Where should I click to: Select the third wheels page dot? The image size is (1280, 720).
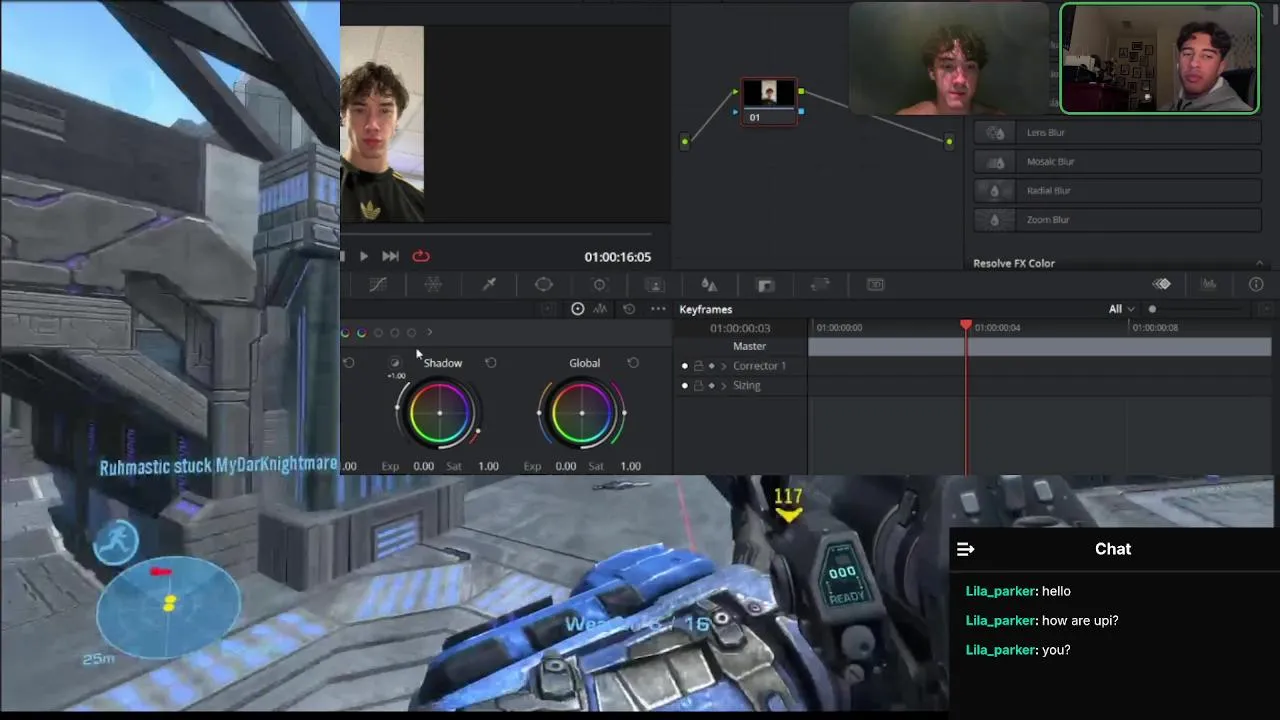point(378,333)
